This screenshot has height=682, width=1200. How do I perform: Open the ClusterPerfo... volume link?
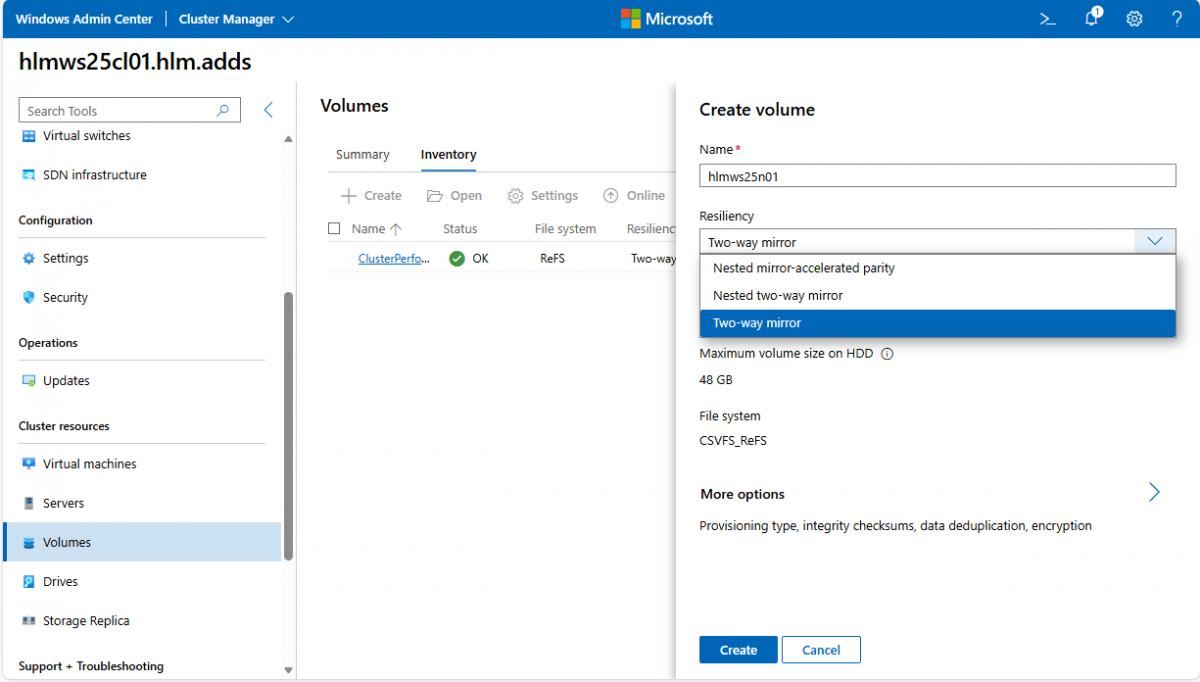click(x=393, y=259)
